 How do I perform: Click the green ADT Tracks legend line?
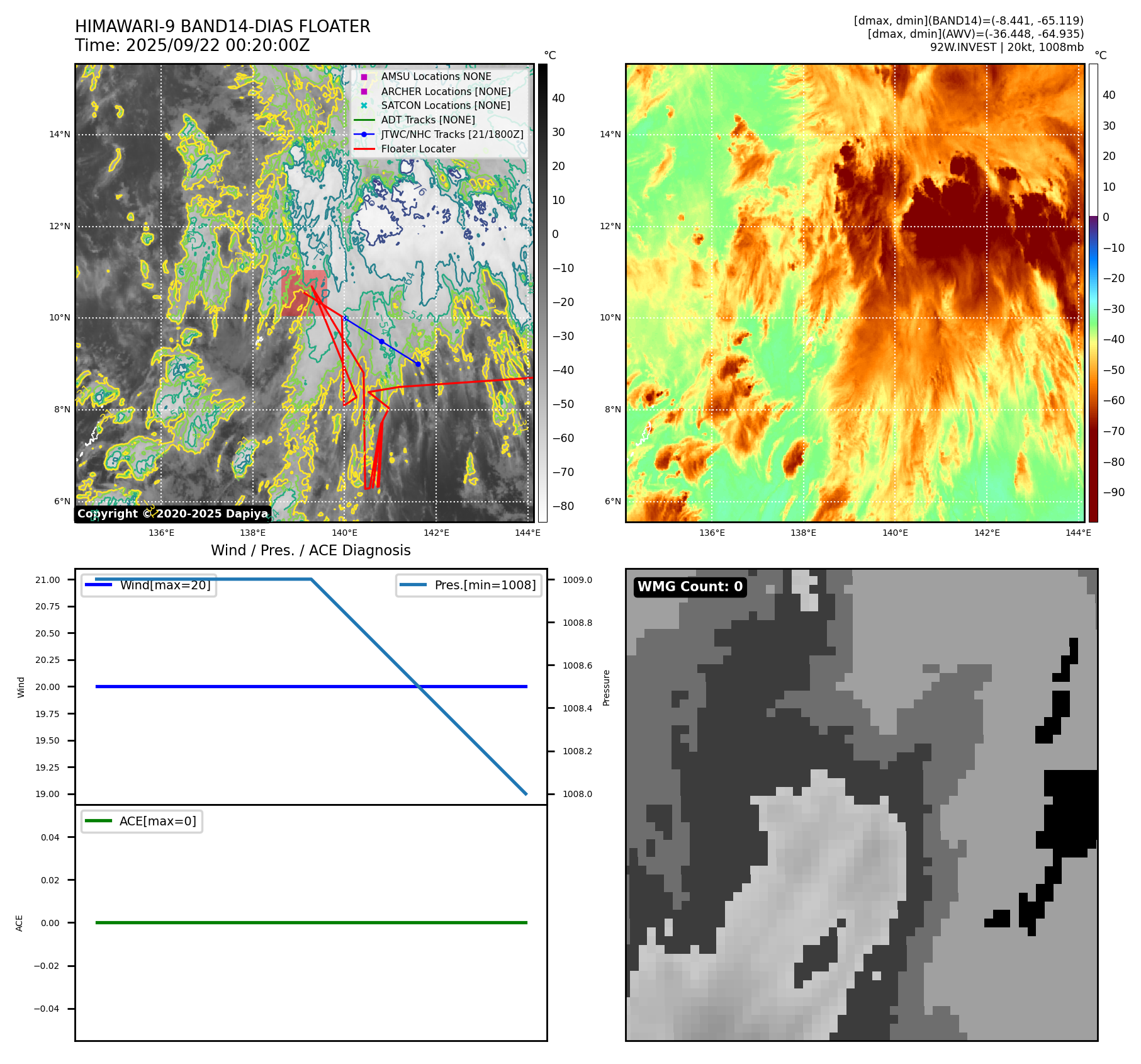[x=364, y=120]
